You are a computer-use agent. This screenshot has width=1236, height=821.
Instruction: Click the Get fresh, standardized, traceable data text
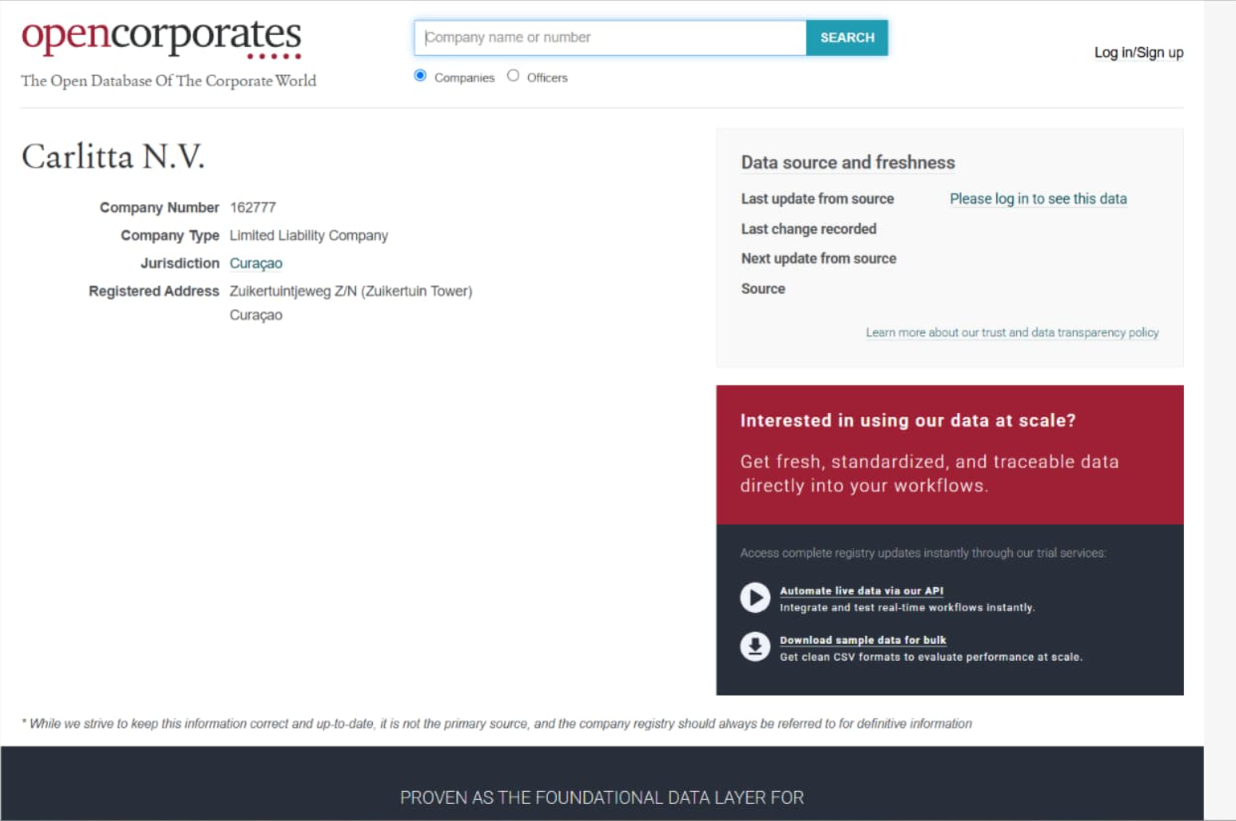pyautogui.click(x=930, y=474)
